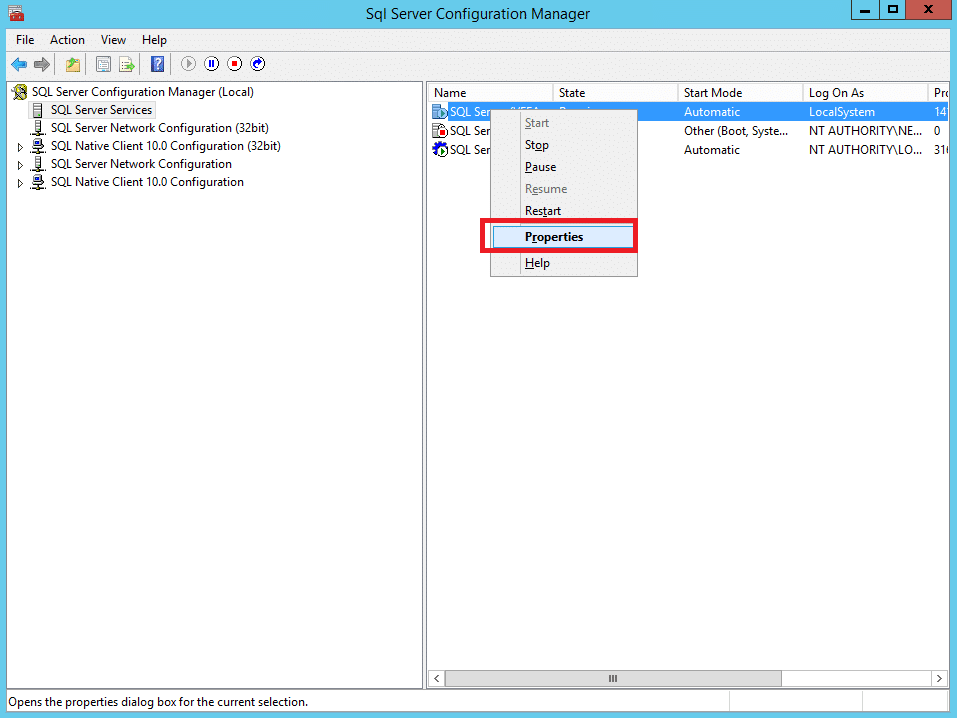Click the SQL Server Network Configuration icon
The height and width of the screenshot is (718, 957).
pos(38,164)
